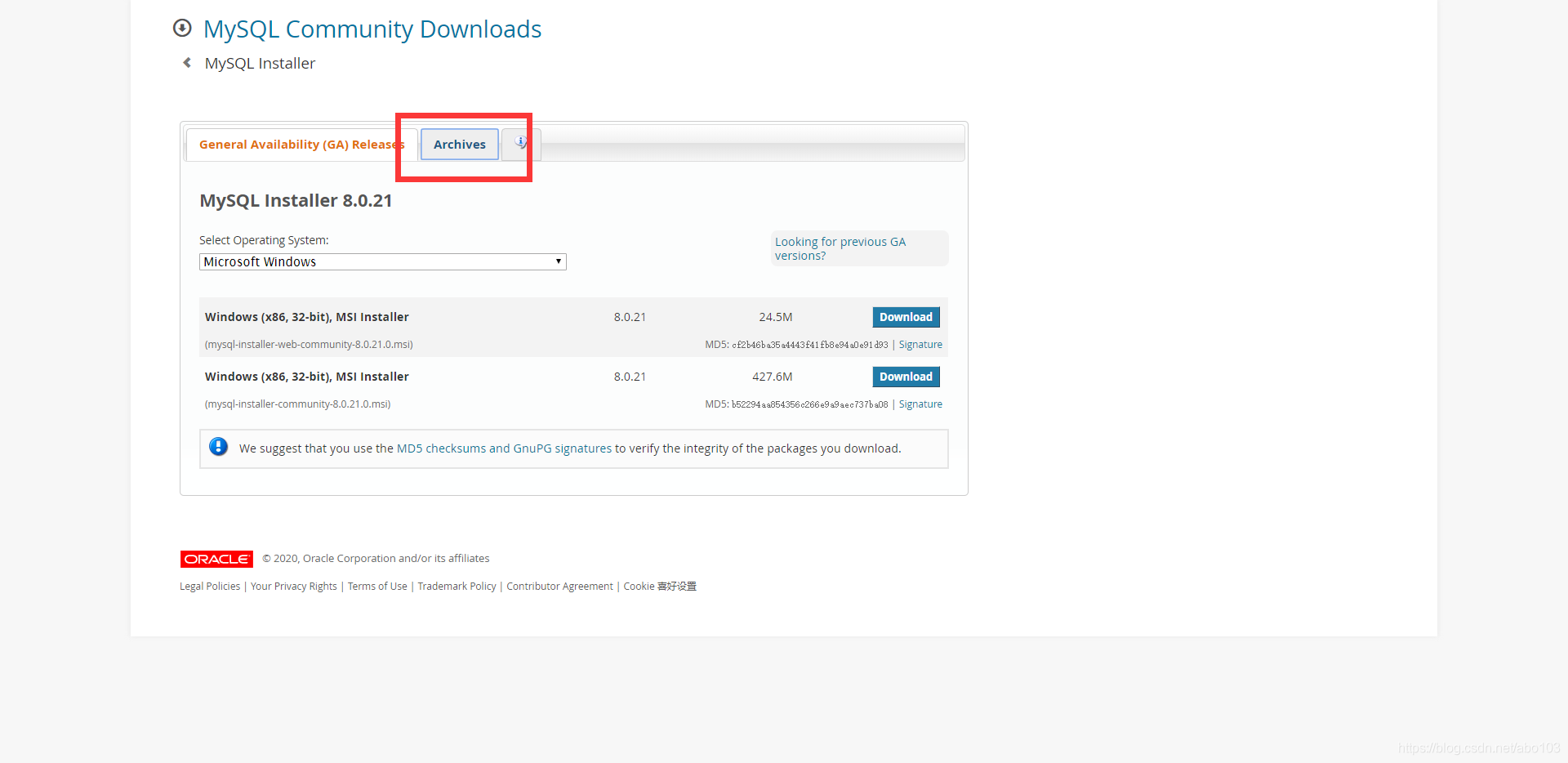
Task: Open Trademark Policy footer link
Action: click(457, 587)
